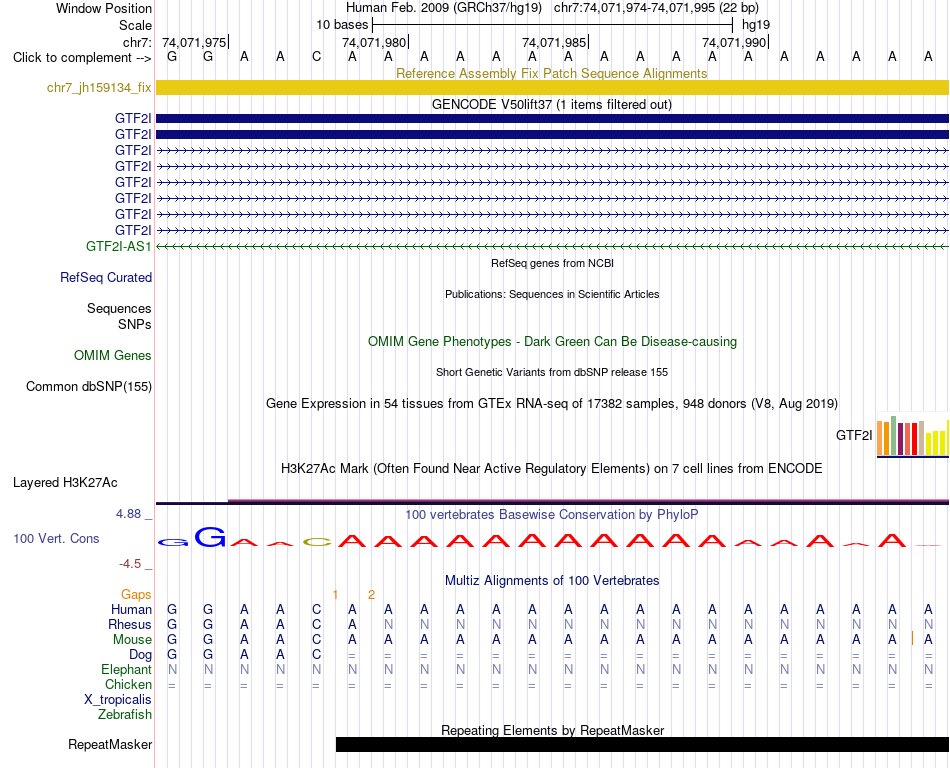Click the GTF2I label beside the GTEx bar chart
The image size is (950, 768).
click(x=854, y=435)
